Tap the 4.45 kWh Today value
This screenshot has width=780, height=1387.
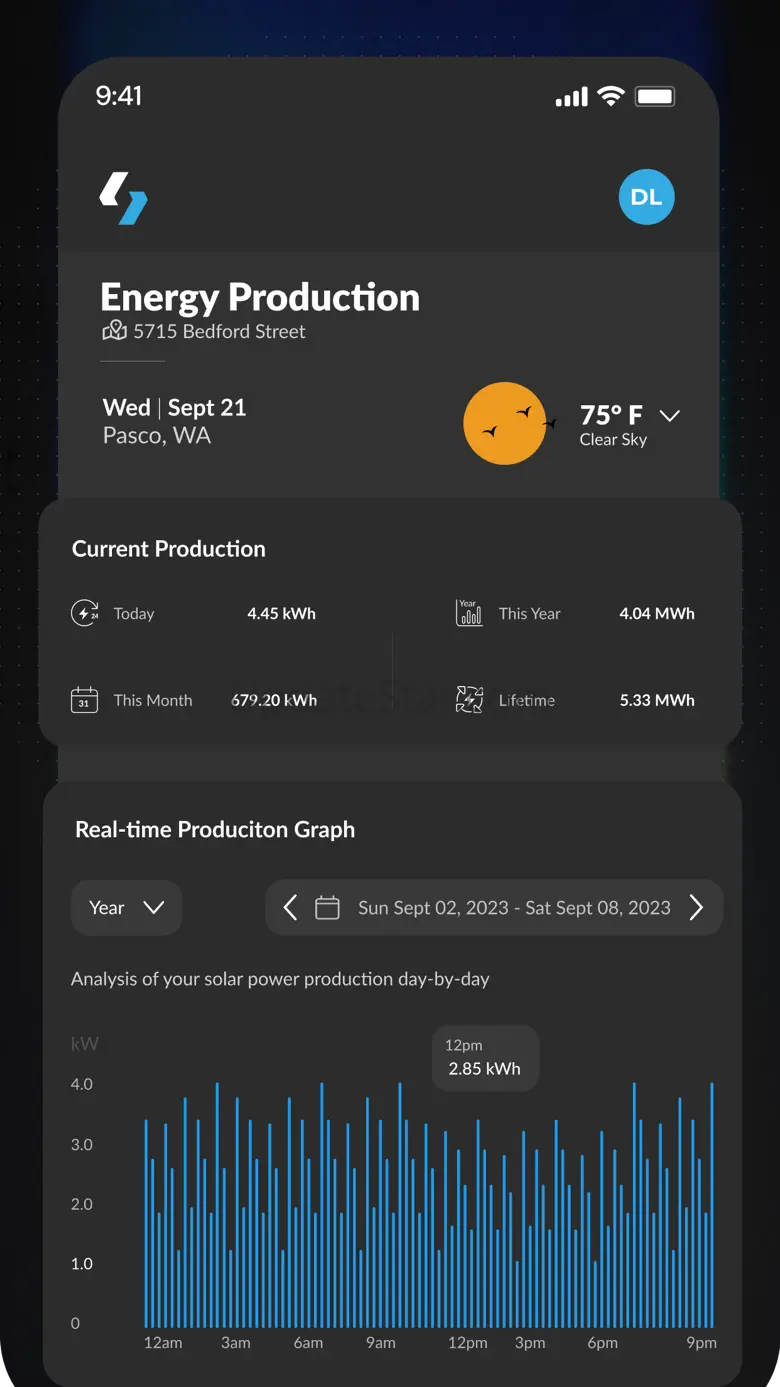pyautogui.click(x=281, y=613)
